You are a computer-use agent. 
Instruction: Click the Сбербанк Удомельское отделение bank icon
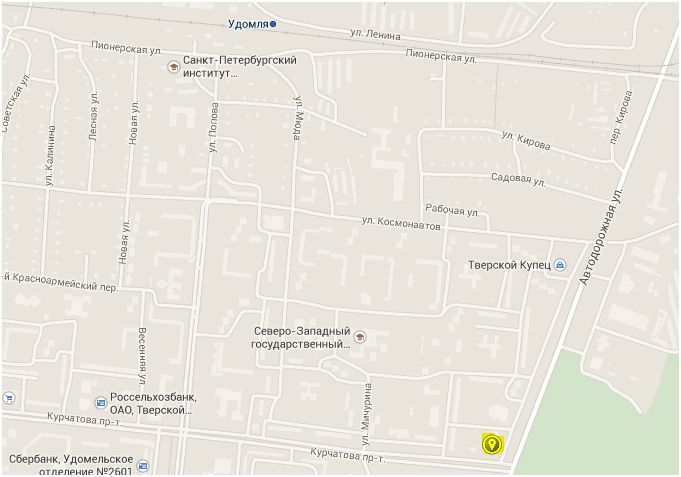(x=142, y=466)
